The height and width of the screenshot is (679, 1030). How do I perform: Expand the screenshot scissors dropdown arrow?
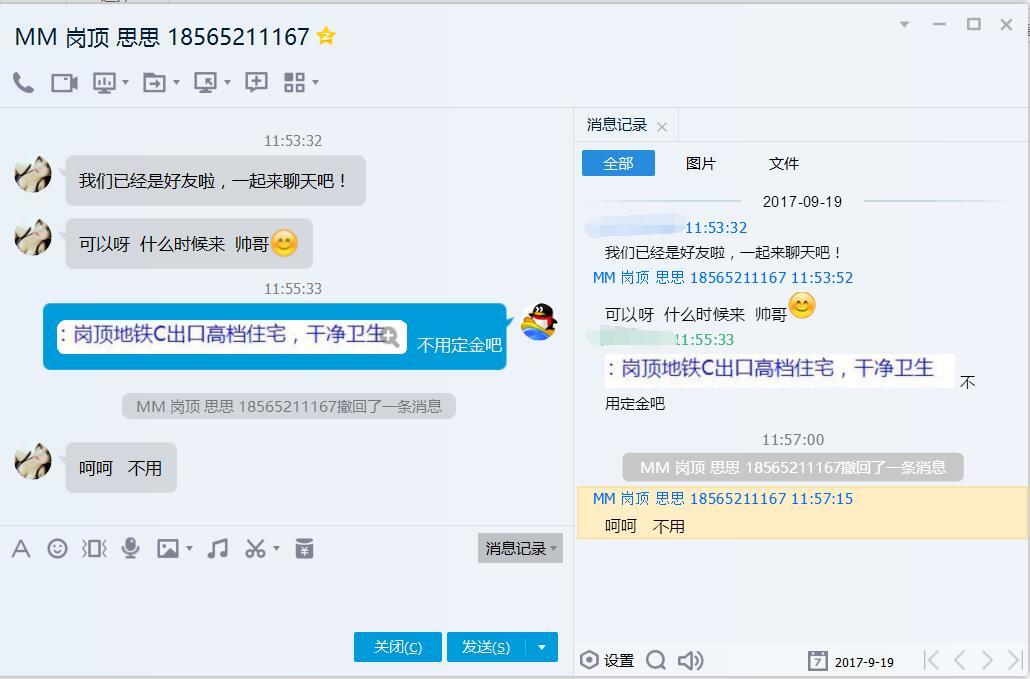[x=277, y=548]
